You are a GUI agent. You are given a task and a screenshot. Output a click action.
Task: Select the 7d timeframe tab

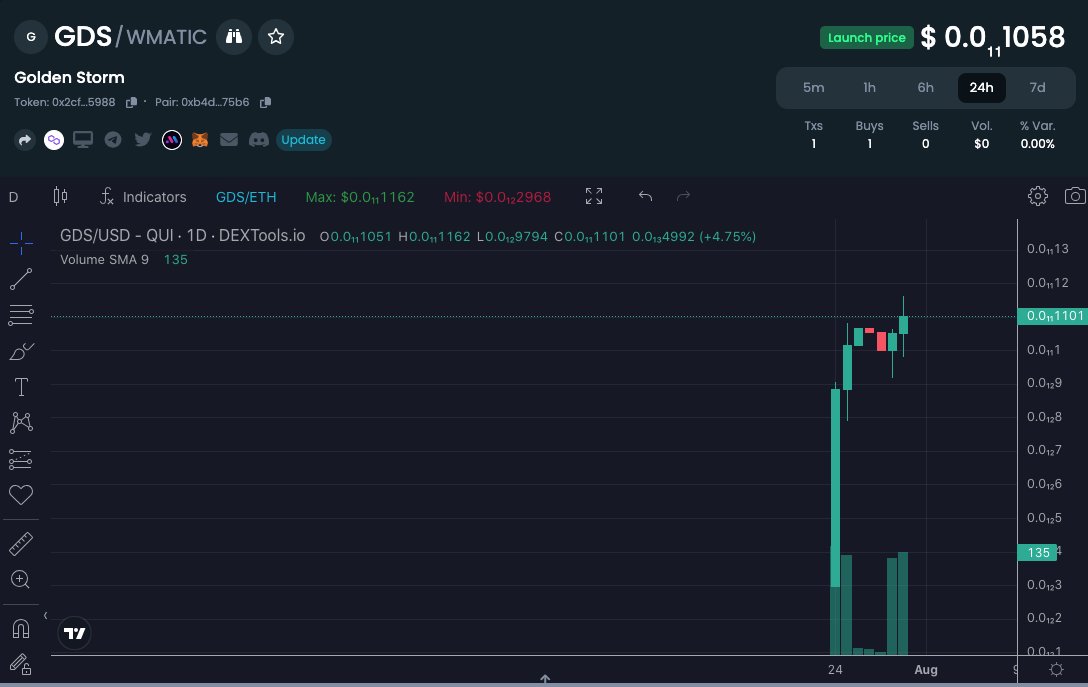point(1037,87)
